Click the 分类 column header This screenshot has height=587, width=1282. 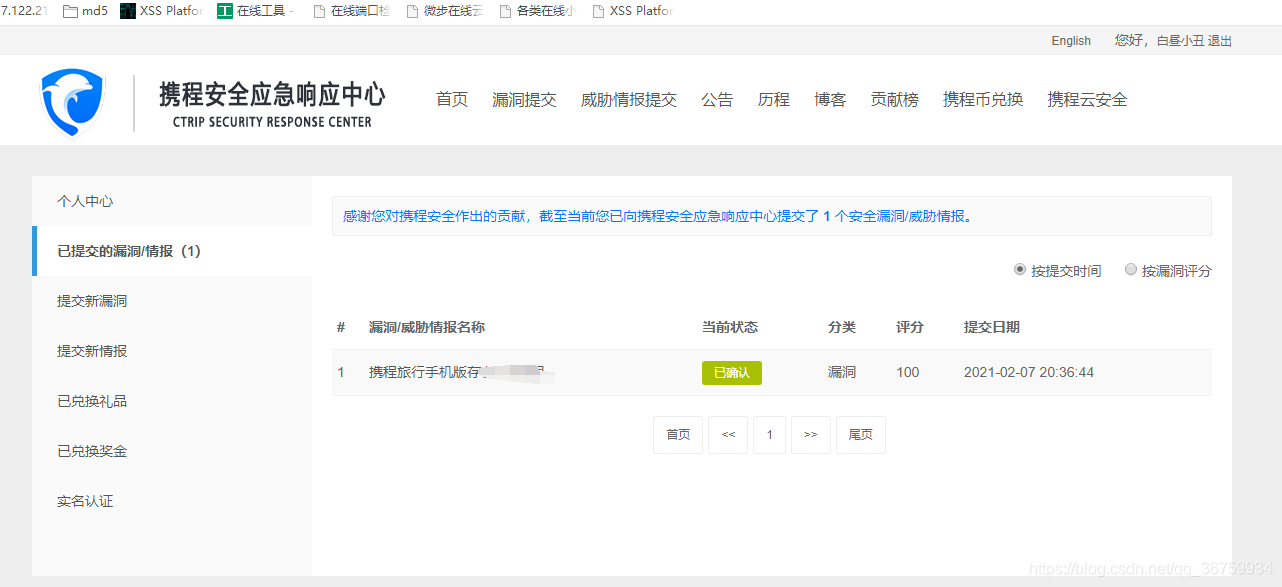tap(842, 327)
